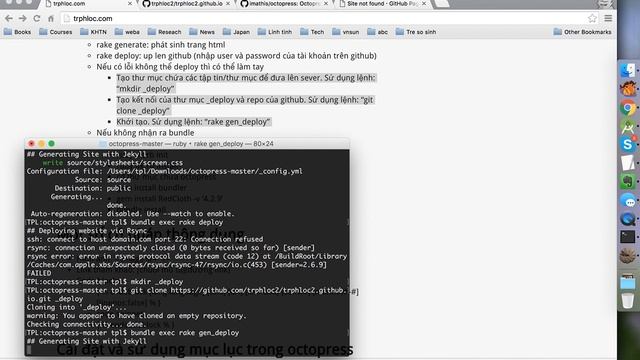Viewport: 640px width, 360px height.
Task: Go back in Chrome browser history
Action: pos(9,18)
